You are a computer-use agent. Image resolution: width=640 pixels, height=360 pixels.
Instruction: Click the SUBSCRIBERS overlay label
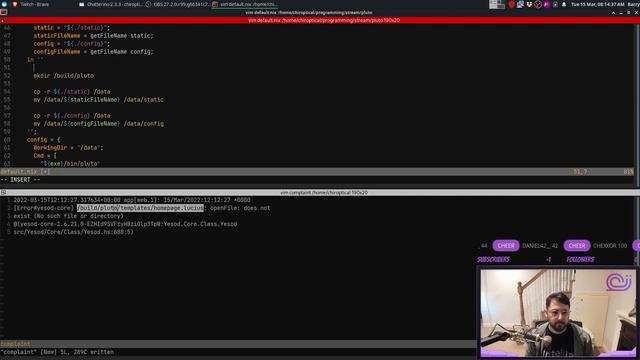click(493, 259)
